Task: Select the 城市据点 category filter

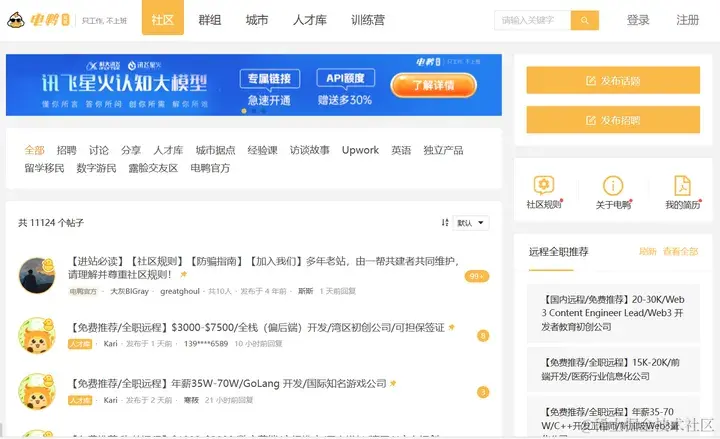Action: click(x=215, y=150)
